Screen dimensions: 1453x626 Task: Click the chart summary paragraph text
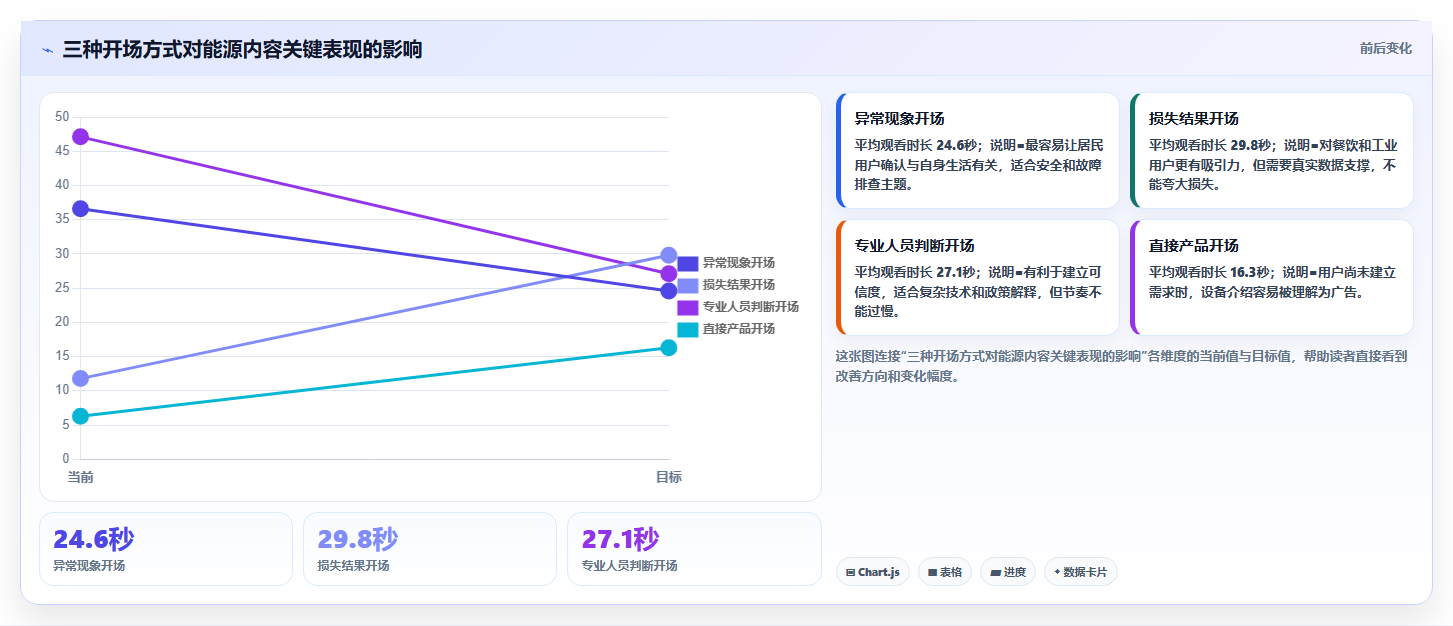coord(1122,366)
